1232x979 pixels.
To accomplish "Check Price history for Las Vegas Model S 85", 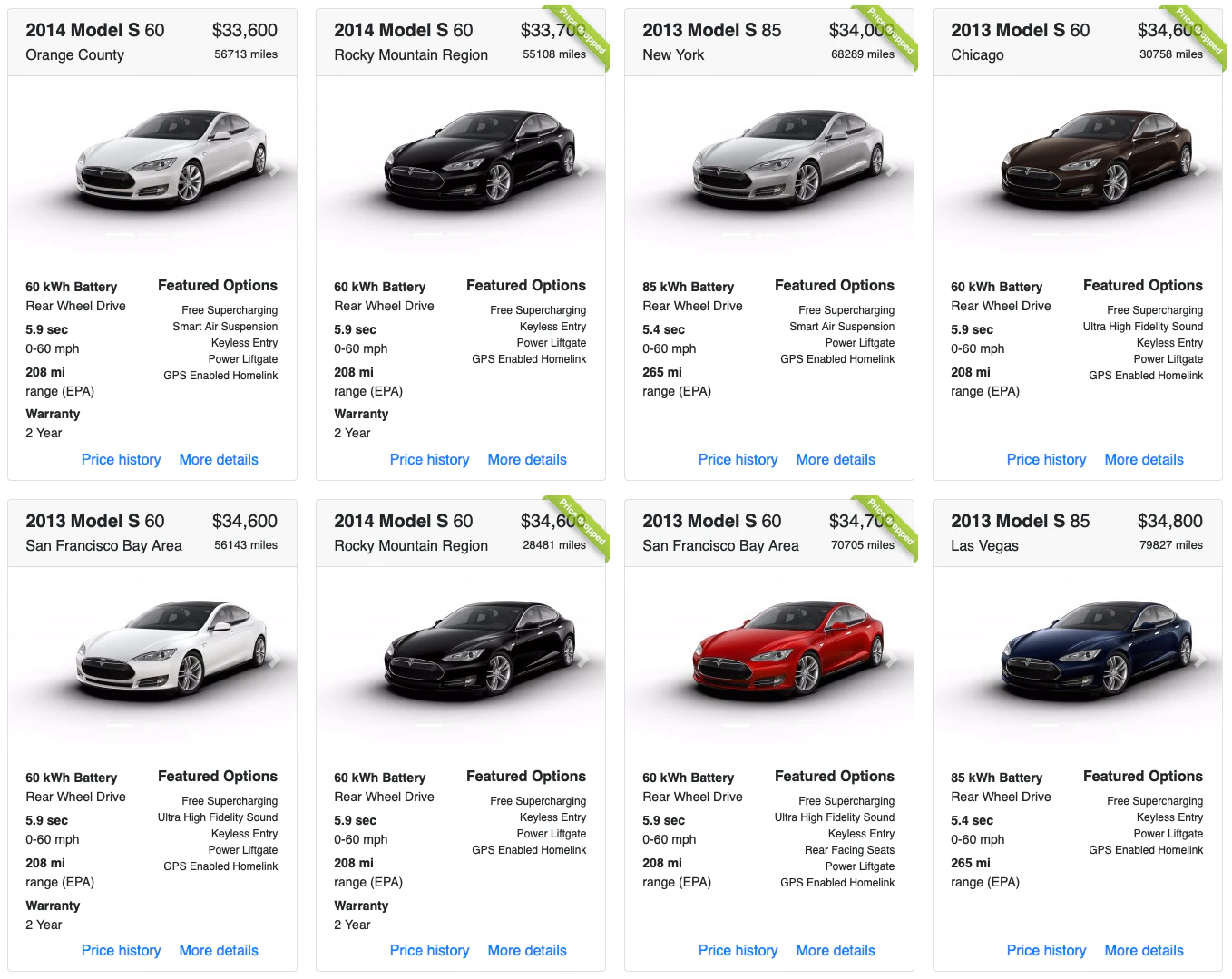I will 1046,950.
